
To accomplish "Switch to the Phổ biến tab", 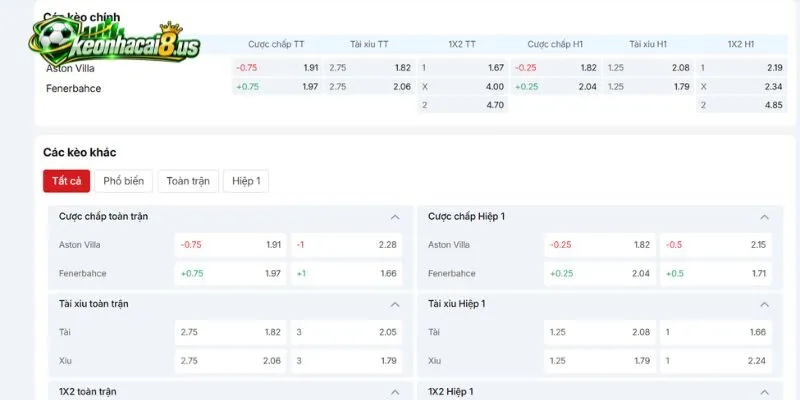I will coord(123,181).
